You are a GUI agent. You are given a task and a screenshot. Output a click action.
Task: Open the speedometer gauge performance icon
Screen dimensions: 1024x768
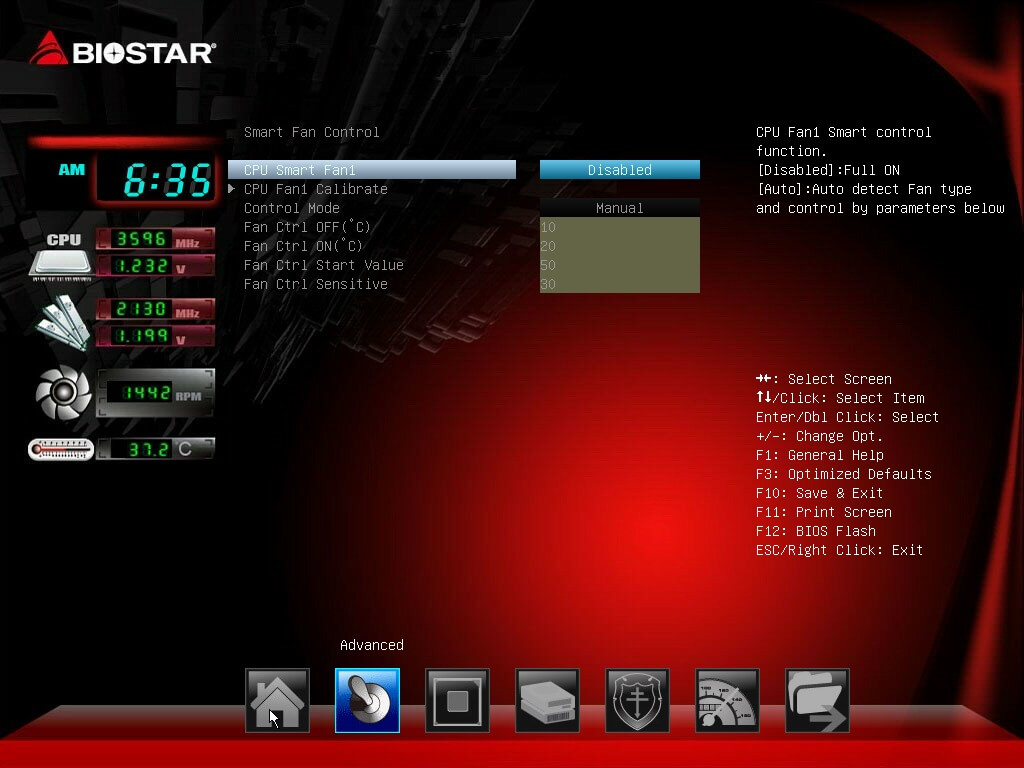click(727, 700)
